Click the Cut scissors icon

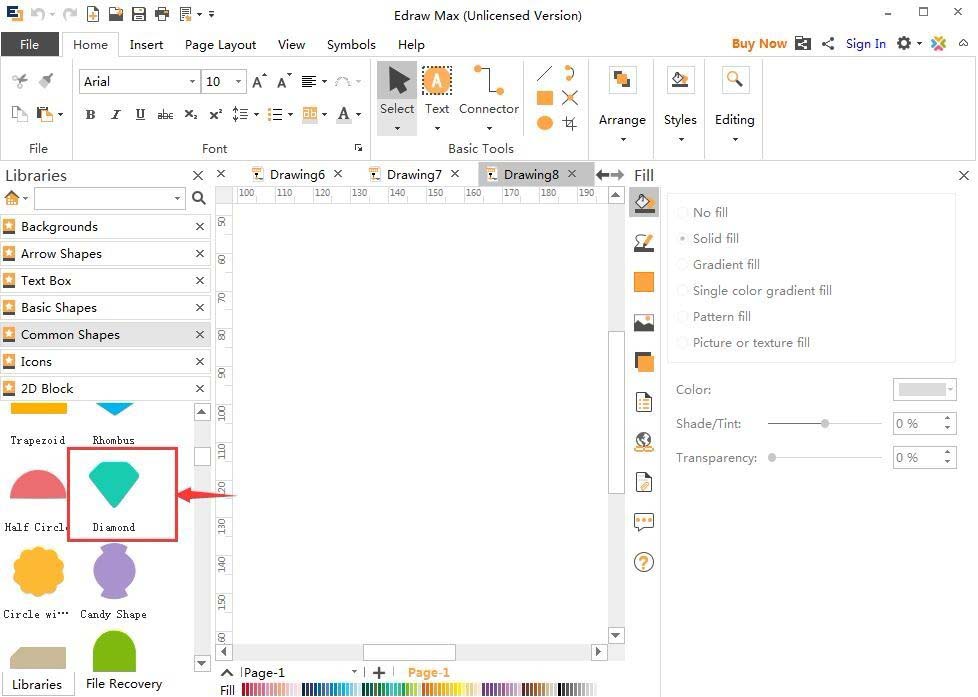tap(20, 80)
